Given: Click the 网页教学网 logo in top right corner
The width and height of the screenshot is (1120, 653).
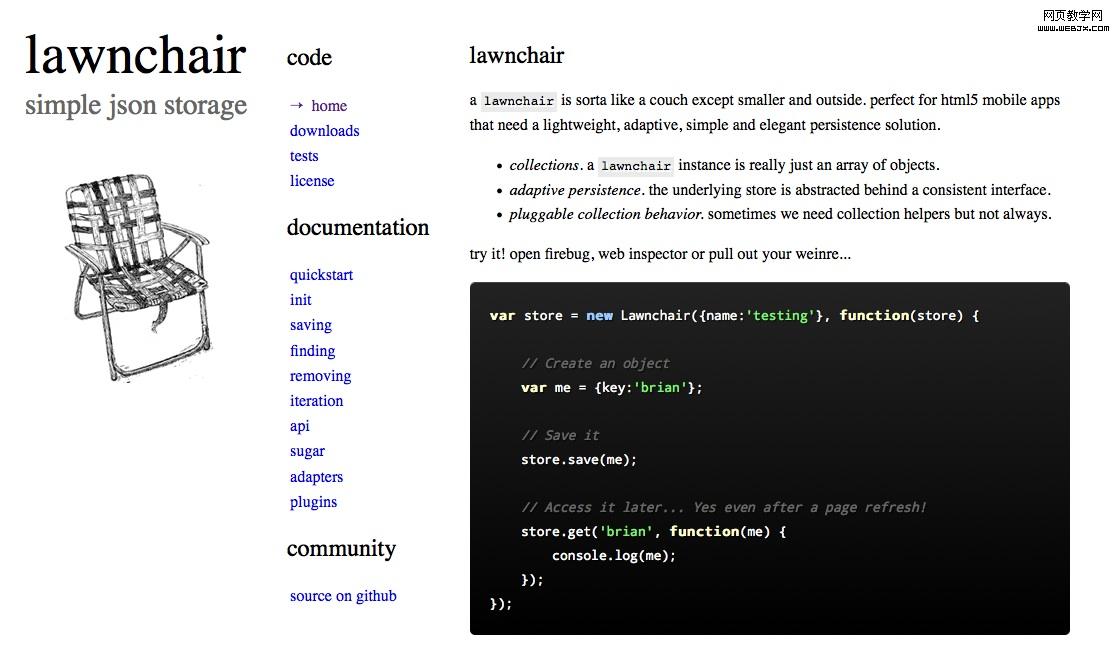Looking at the screenshot, I should (x=1071, y=18).
